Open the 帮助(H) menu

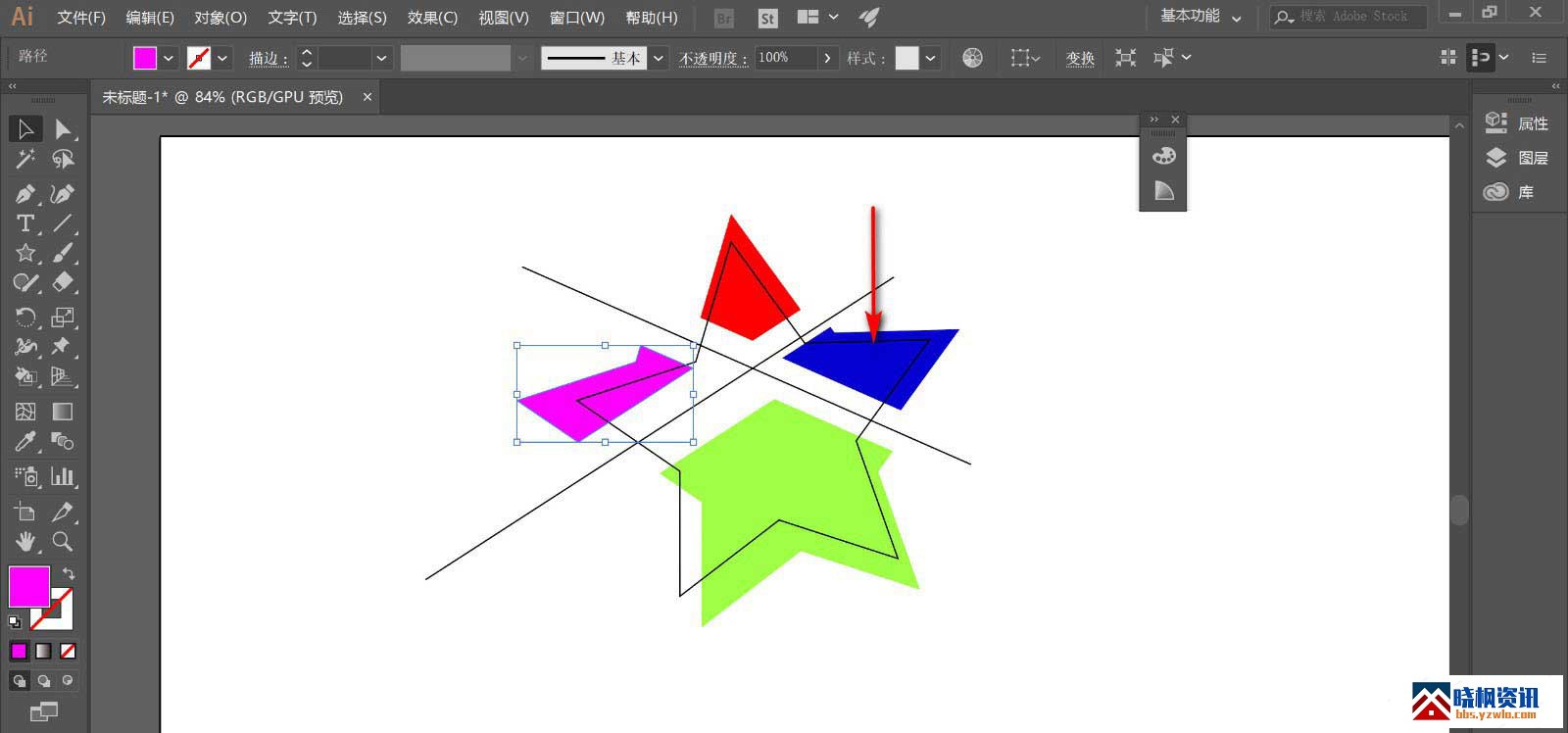[651, 18]
